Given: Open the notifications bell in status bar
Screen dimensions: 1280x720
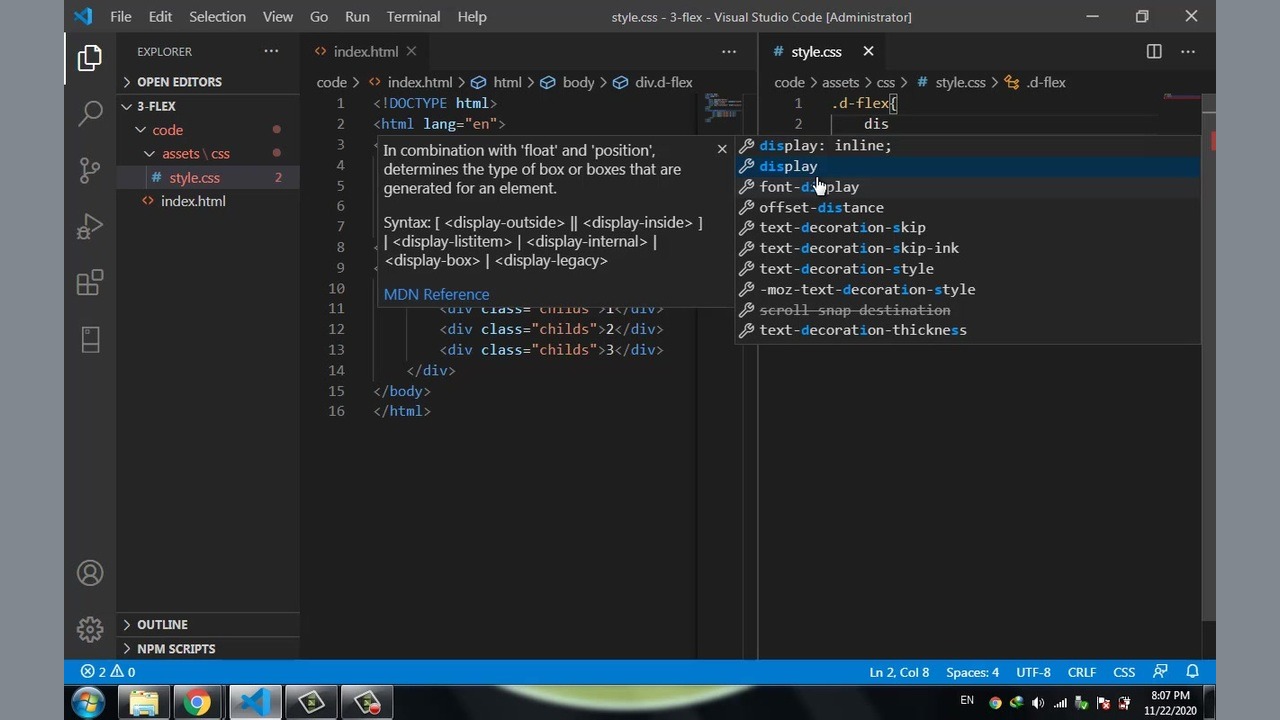Looking at the screenshot, I should click(1192, 672).
